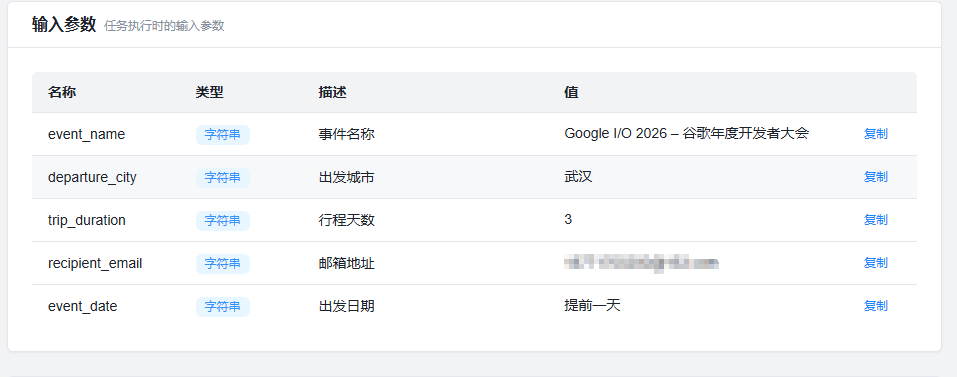Viewport: 957px width, 377px height.
Task: Click the description 出发日期
Action: tap(346, 306)
